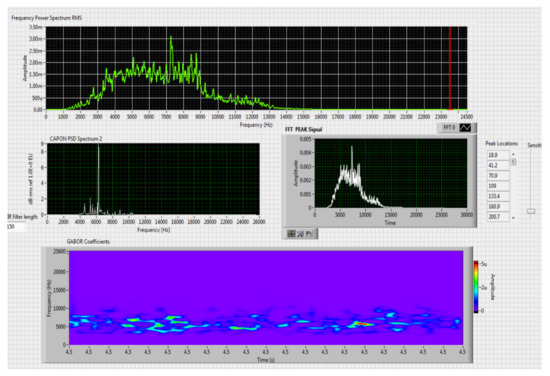This screenshot has width=550, height=376.
Task: Click the FFT 0 plot legend label
Action: coord(449,128)
